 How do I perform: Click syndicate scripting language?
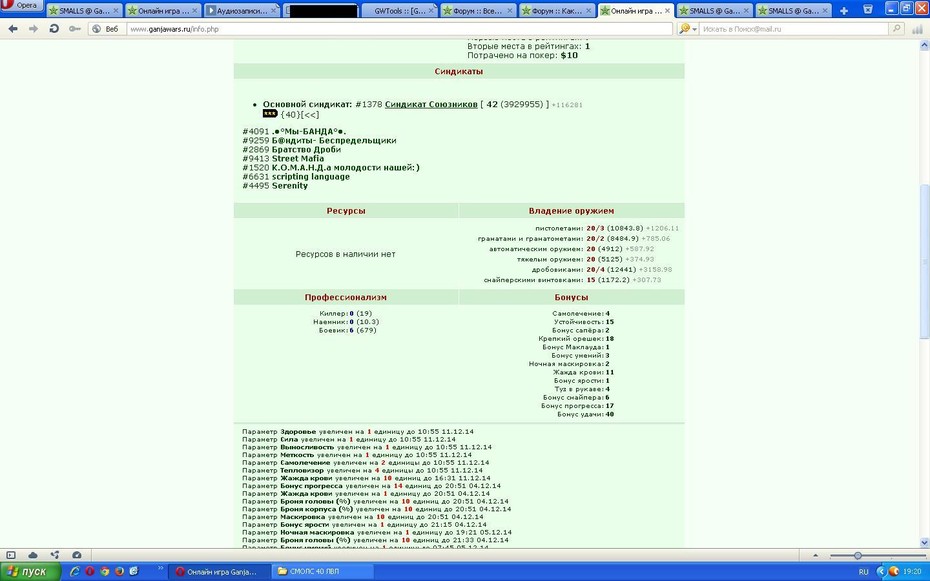(x=311, y=177)
